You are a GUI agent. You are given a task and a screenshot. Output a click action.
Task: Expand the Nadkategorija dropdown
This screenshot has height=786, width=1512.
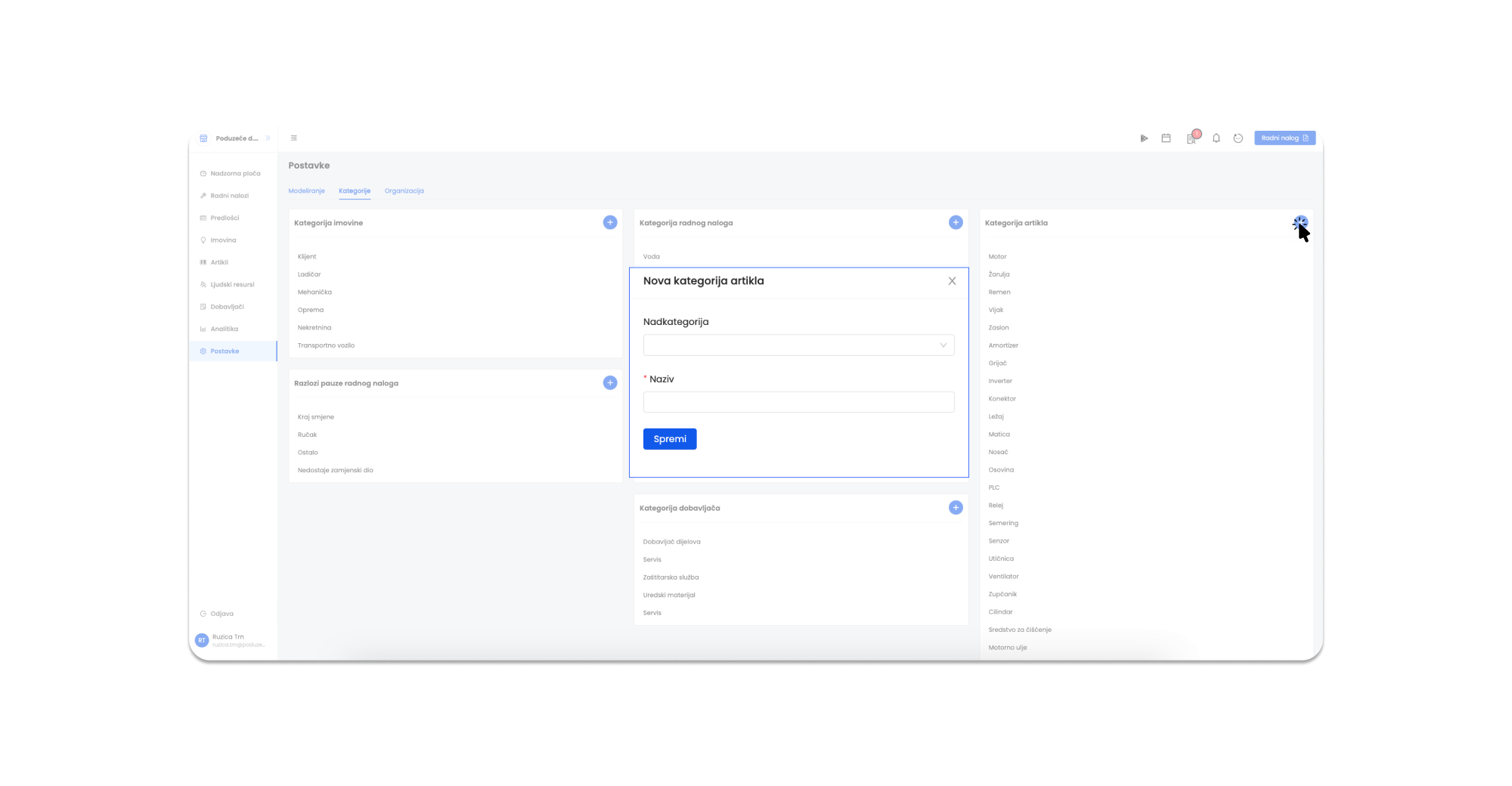798,345
